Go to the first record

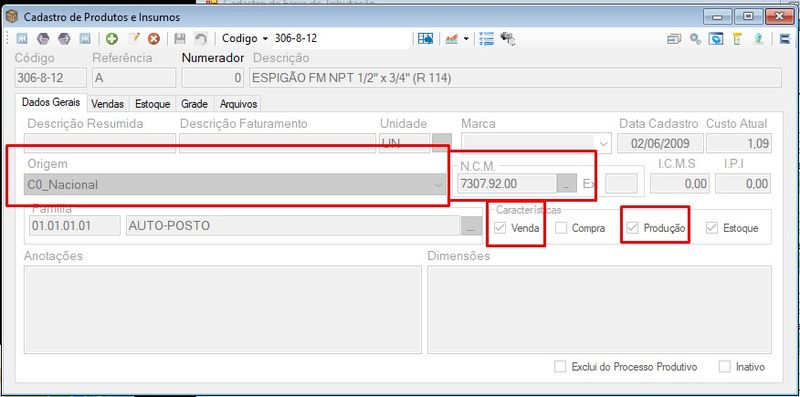(22, 39)
